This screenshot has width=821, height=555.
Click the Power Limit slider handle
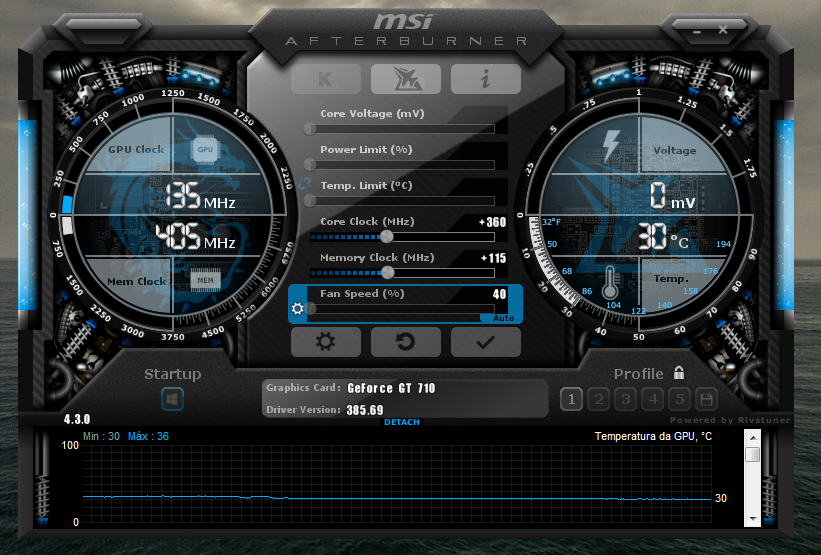pyautogui.click(x=310, y=164)
